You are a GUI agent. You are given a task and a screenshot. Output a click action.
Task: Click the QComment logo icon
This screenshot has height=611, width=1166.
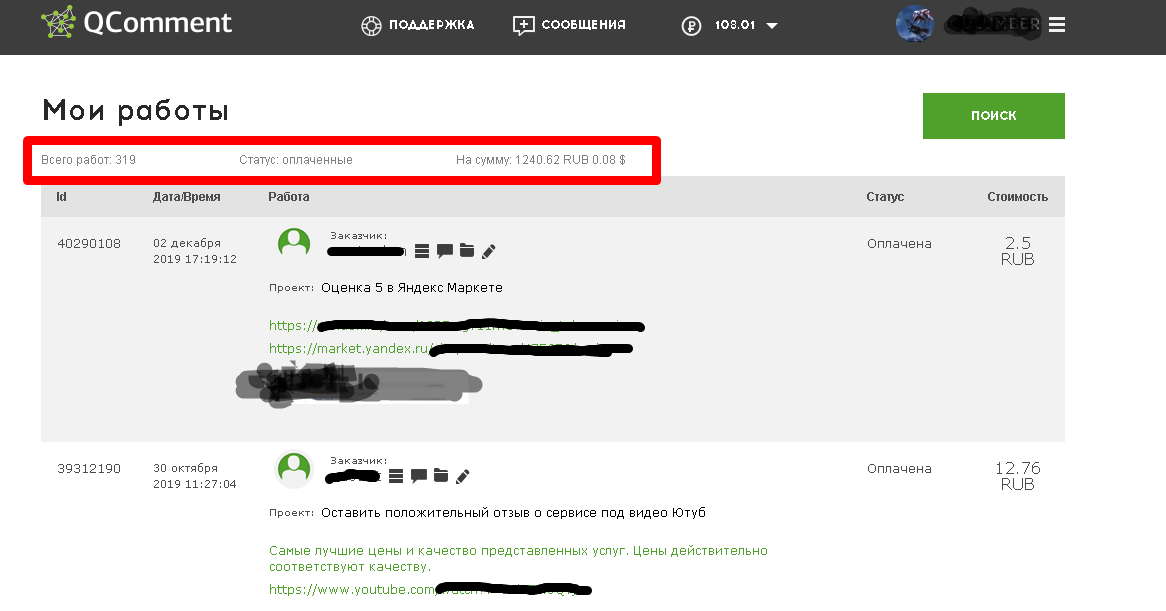[x=58, y=22]
